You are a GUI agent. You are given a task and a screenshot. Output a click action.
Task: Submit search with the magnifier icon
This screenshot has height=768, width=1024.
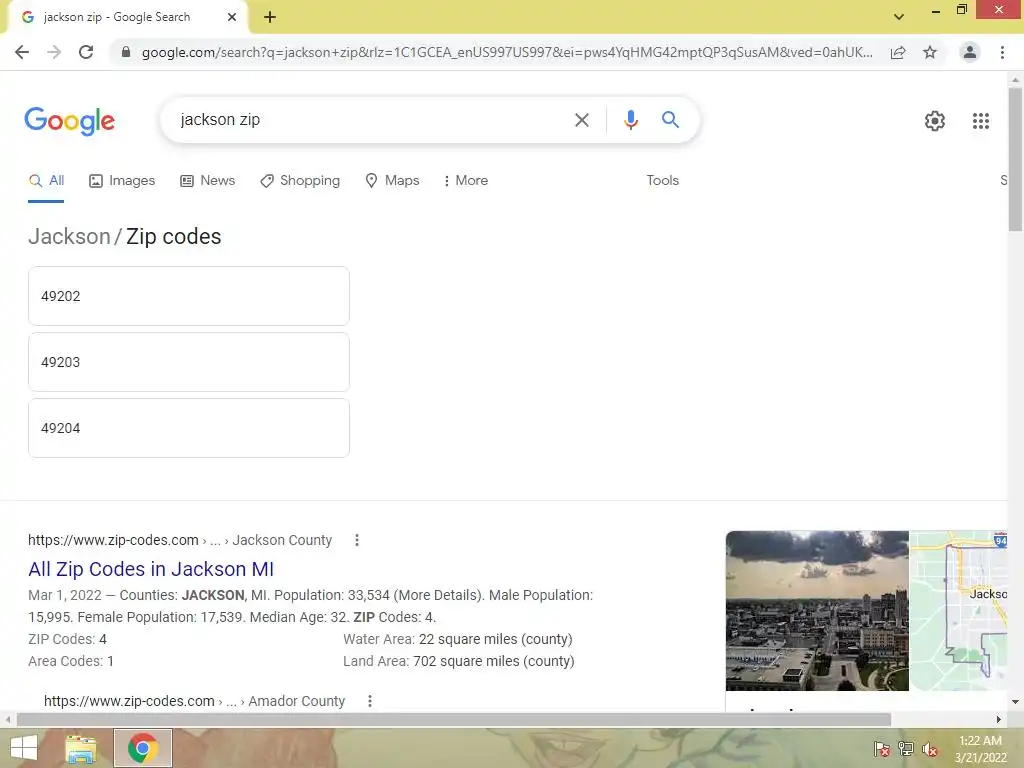[x=670, y=120]
